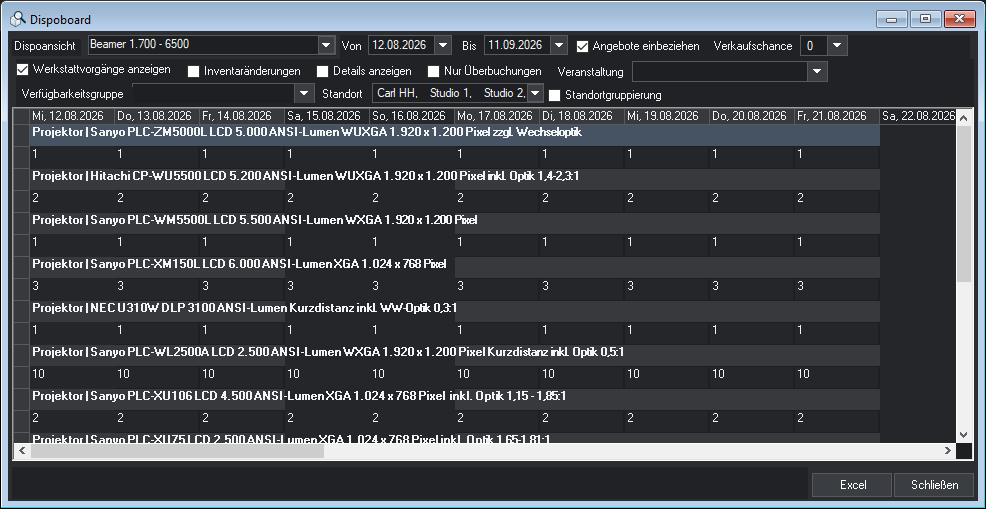Select the Sanyo PLC-XU106 projector row
This screenshot has width=986, height=509.
coord(454,398)
